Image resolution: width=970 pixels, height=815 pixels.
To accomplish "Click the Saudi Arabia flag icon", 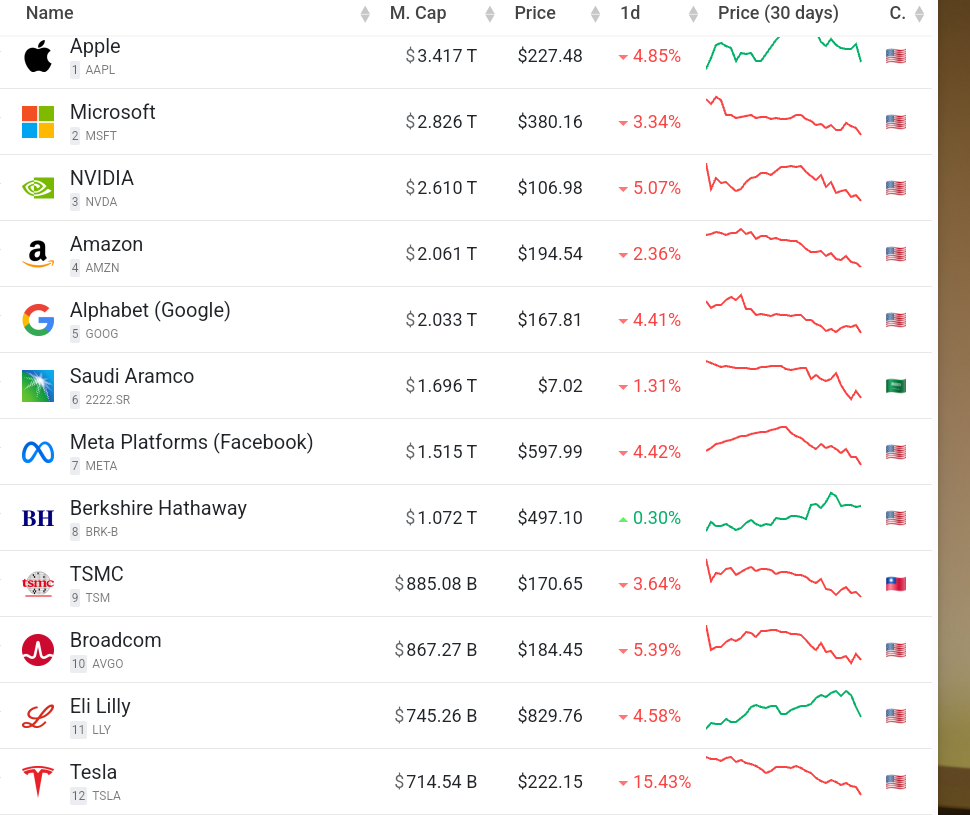I will click(895, 386).
